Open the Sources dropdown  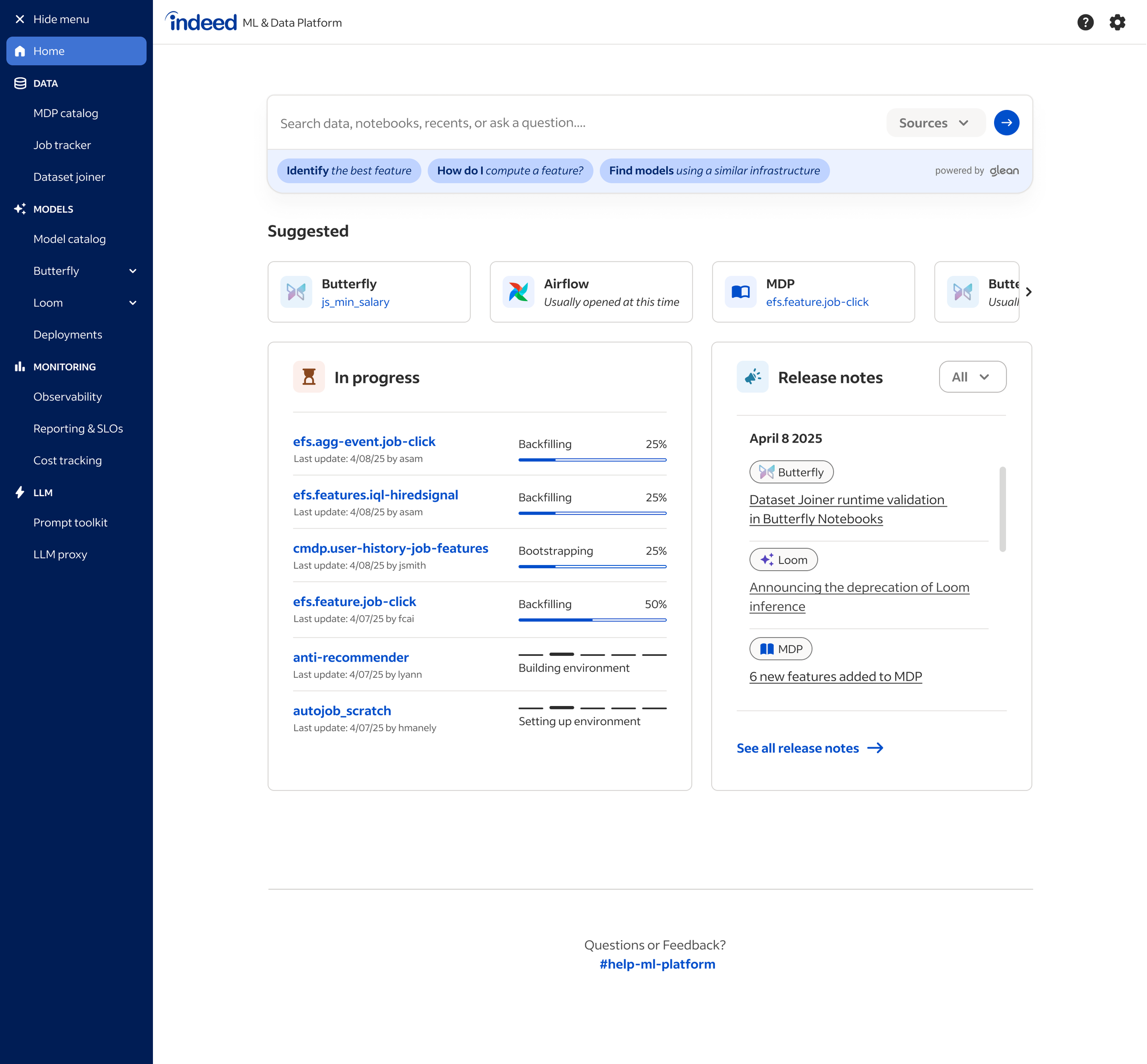[x=936, y=123]
